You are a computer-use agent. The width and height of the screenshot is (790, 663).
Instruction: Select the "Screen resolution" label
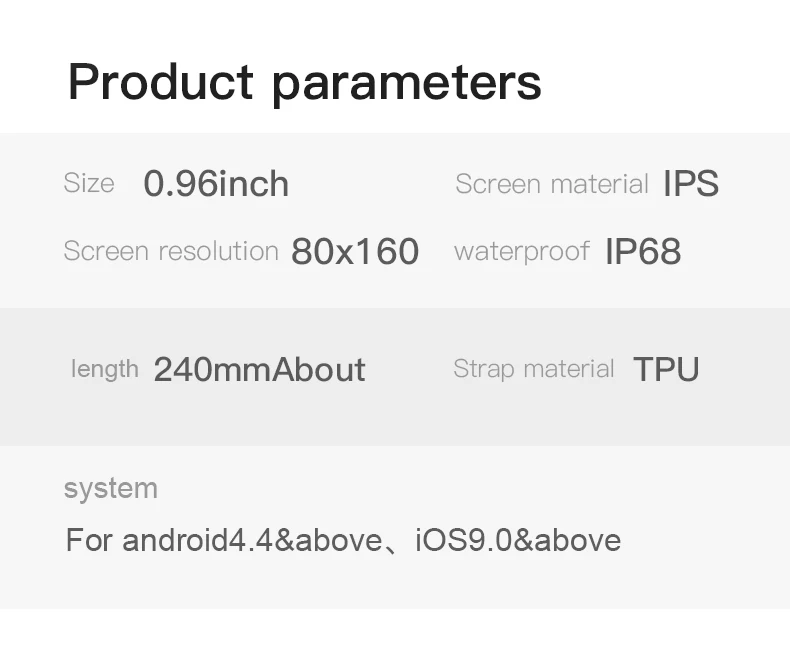170,251
